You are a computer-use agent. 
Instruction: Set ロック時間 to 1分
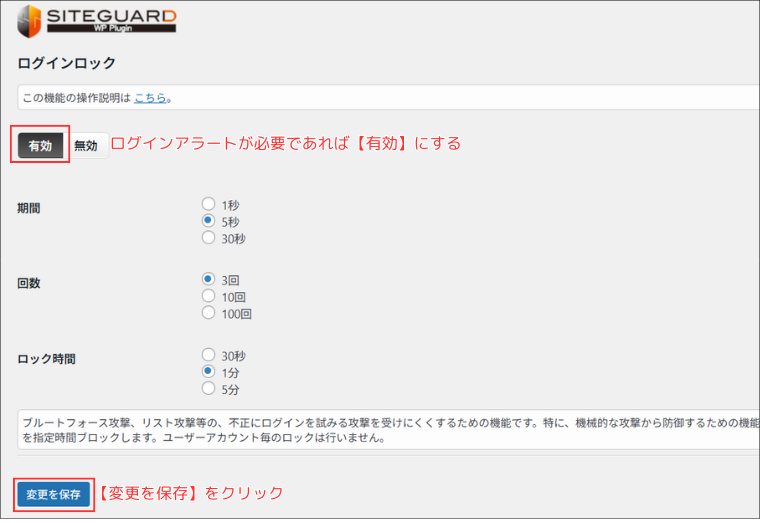[208, 372]
